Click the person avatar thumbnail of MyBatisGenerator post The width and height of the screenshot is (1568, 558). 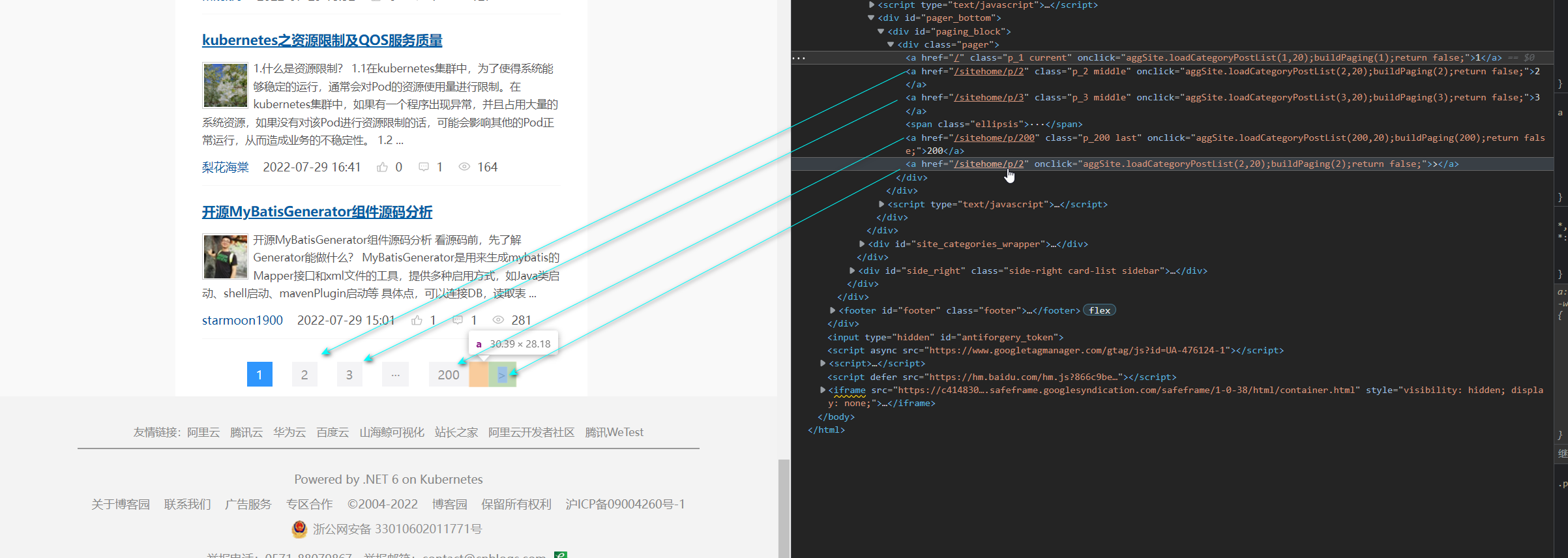[x=225, y=256]
